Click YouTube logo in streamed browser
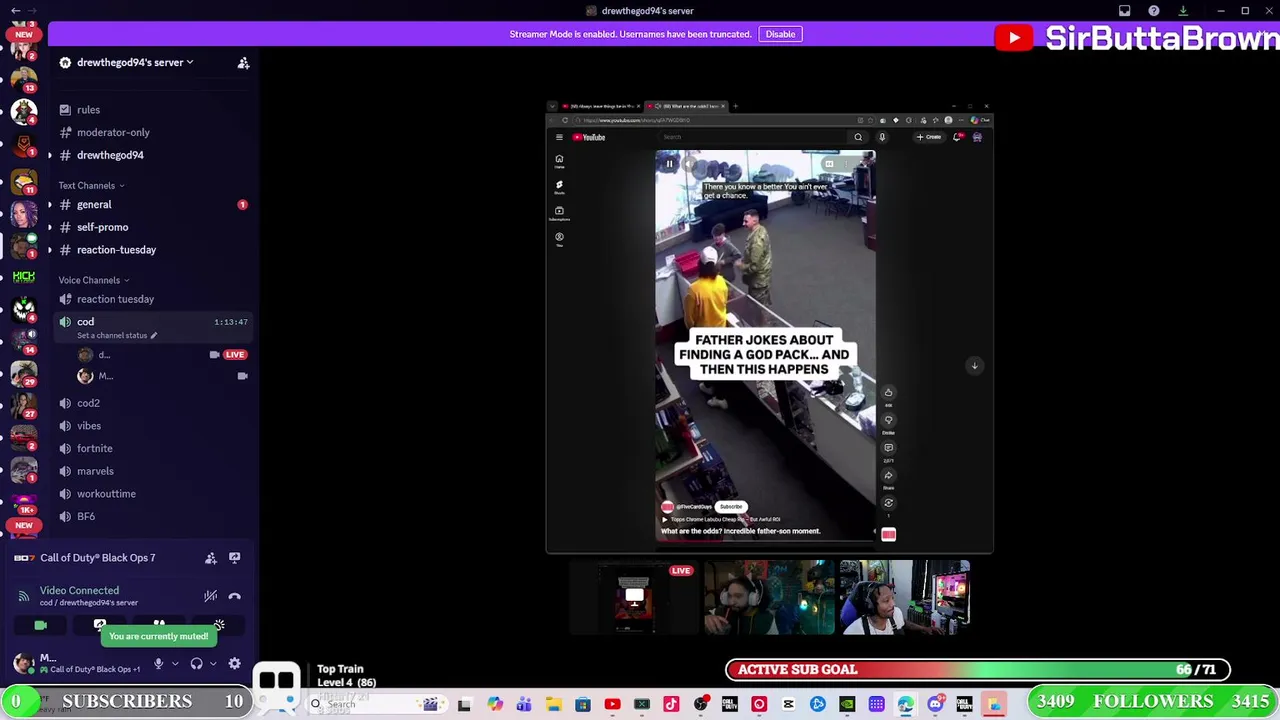The width and height of the screenshot is (1280, 720). tap(589, 137)
